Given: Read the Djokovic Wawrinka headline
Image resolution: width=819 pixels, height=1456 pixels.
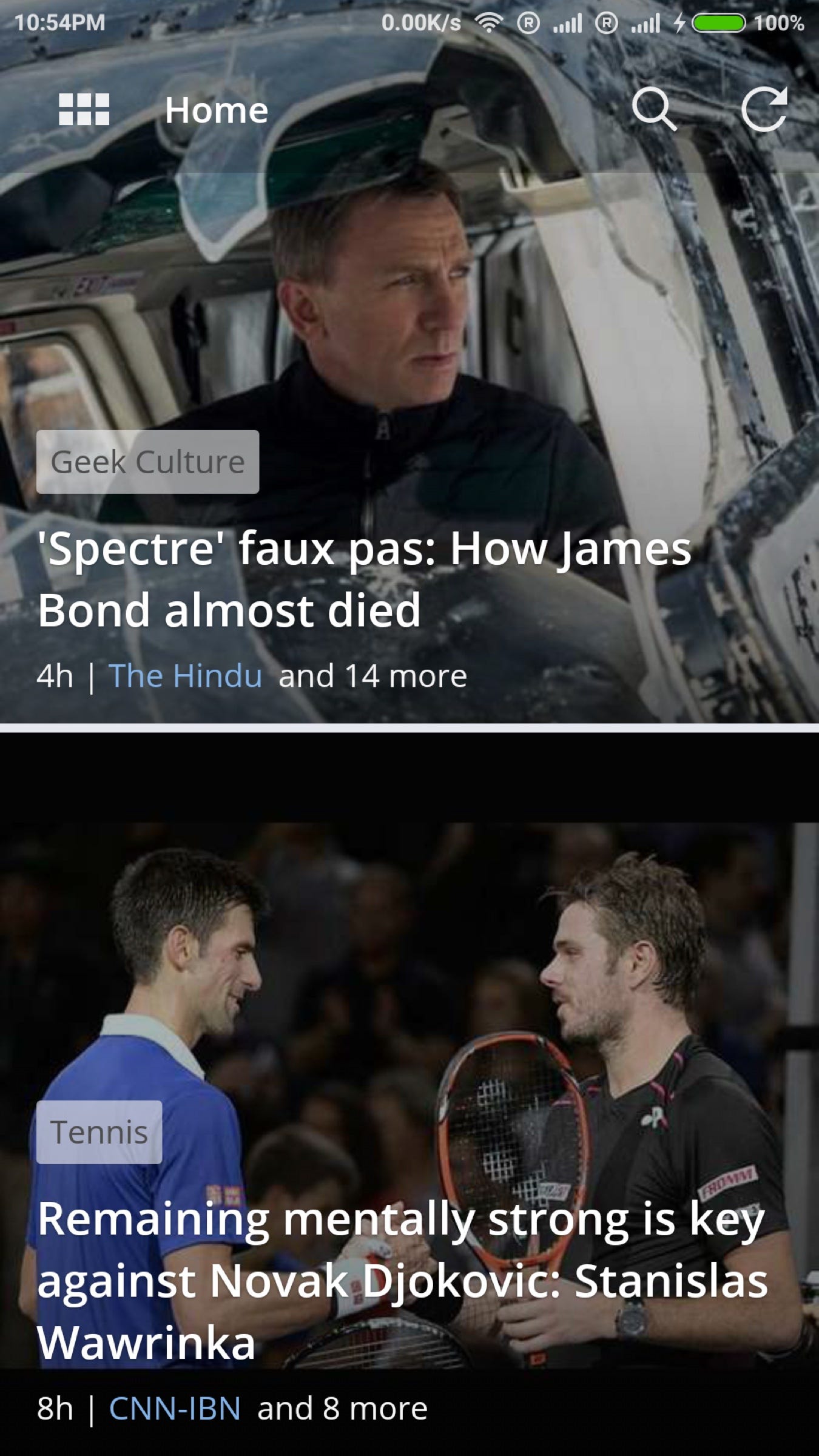Looking at the screenshot, I should pyautogui.click(x=402, y=1280).
